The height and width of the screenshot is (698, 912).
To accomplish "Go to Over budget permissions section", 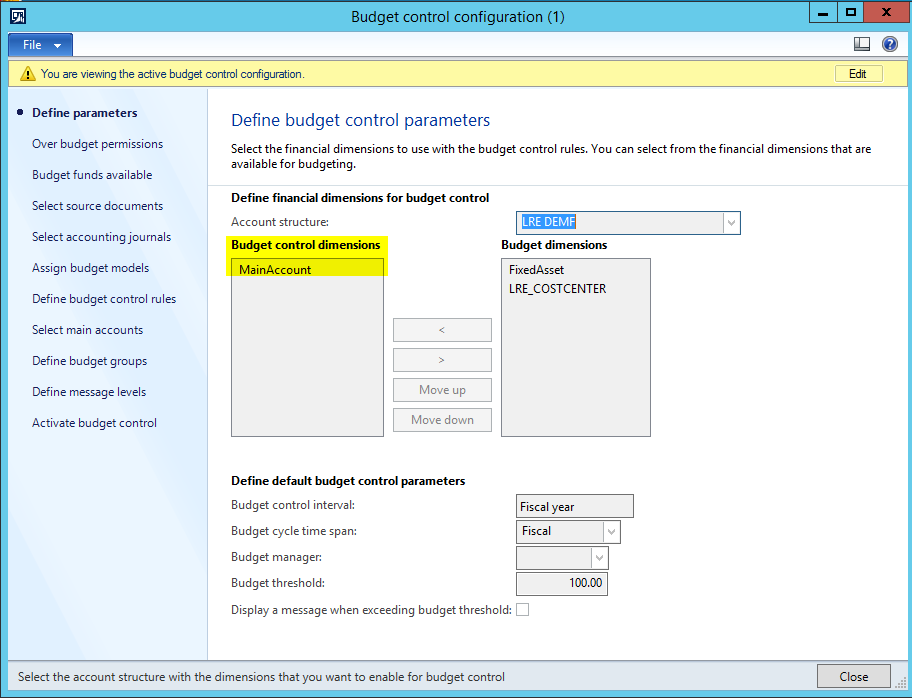I will (x=97, y=144).
